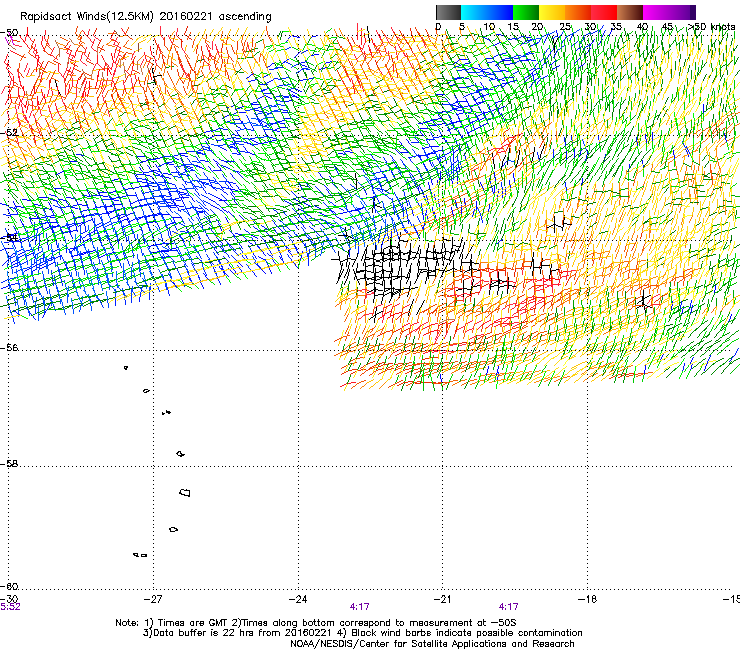The width and height of the screenshot is (740, 650).
Task: Click the yellow 20-25 knots legend color
Action: coord(552,12)
